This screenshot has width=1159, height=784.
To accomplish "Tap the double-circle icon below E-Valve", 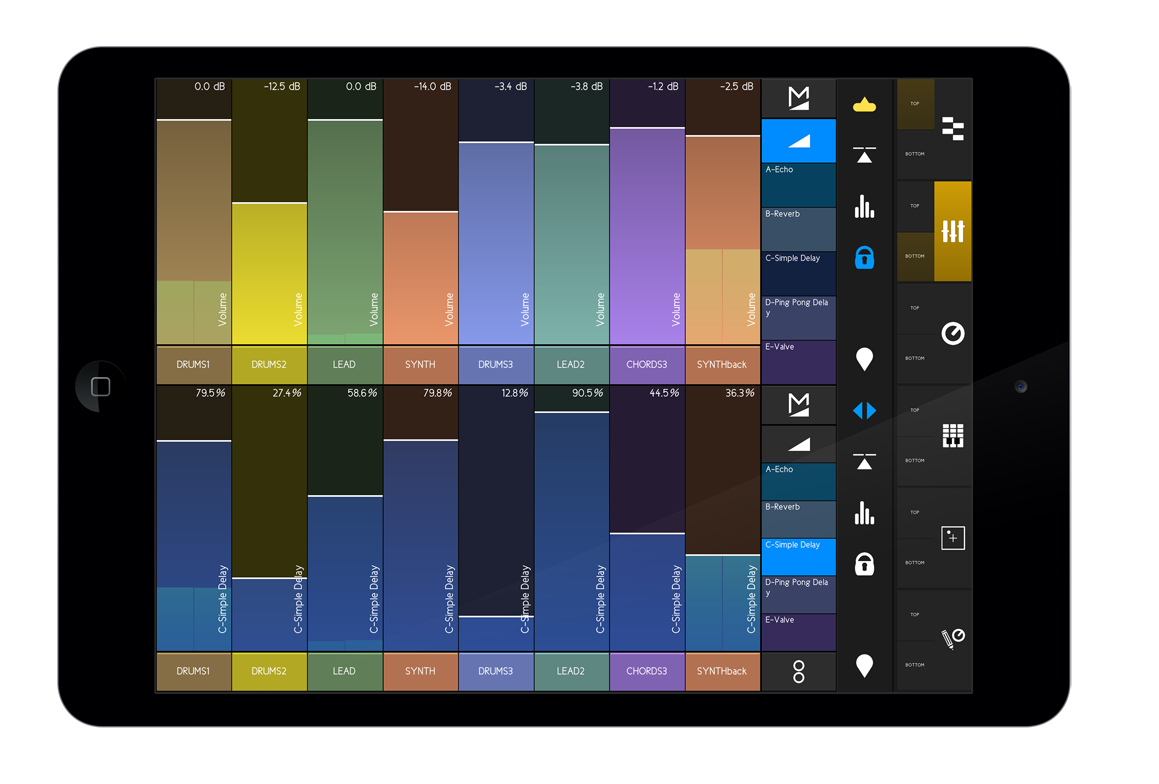I will [x=798, y=671].
